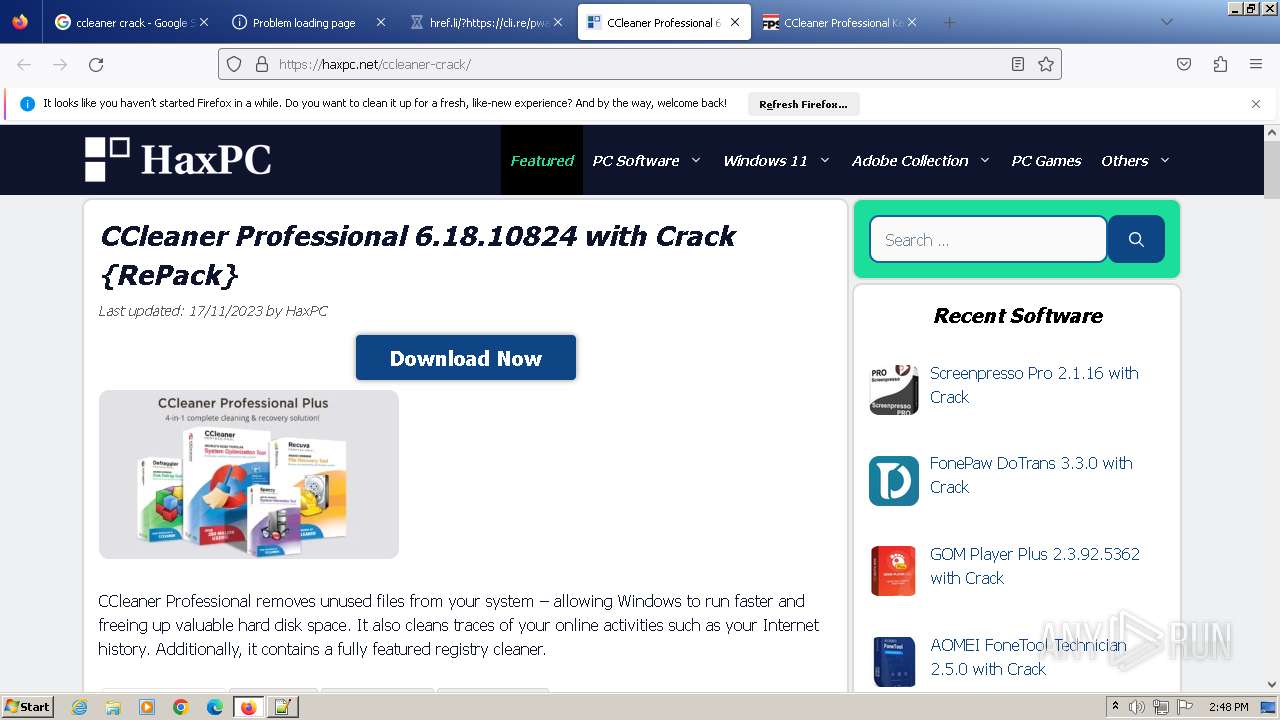Image resolution: width=1280 pixels, height=720 pixels.
Task: Open Screenpresso Pro 2.1.16 with Crack link
Action: [1034, 385]
